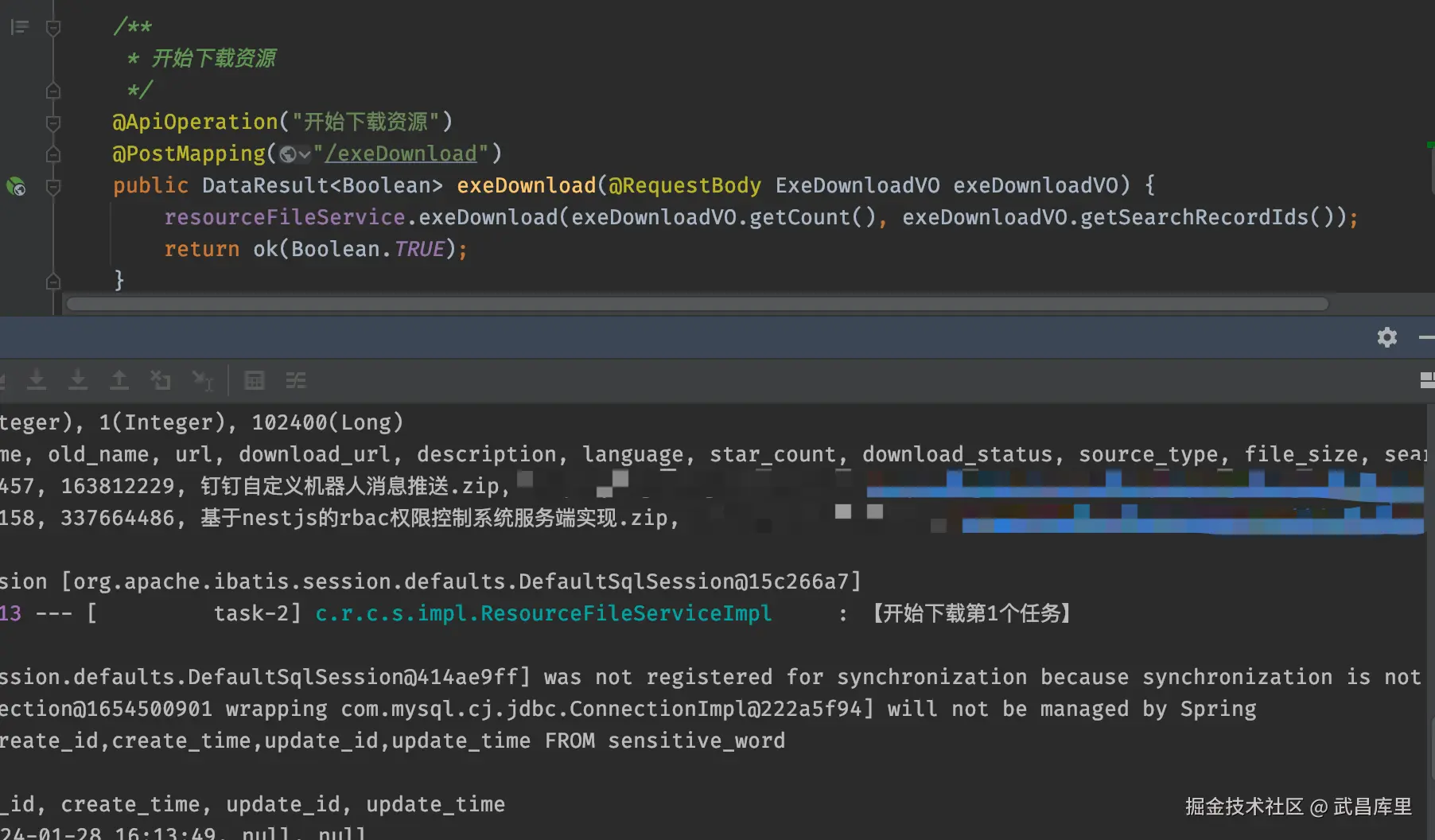Click the download_status column name
1435x840 pixels.
[x=958, y=454]
